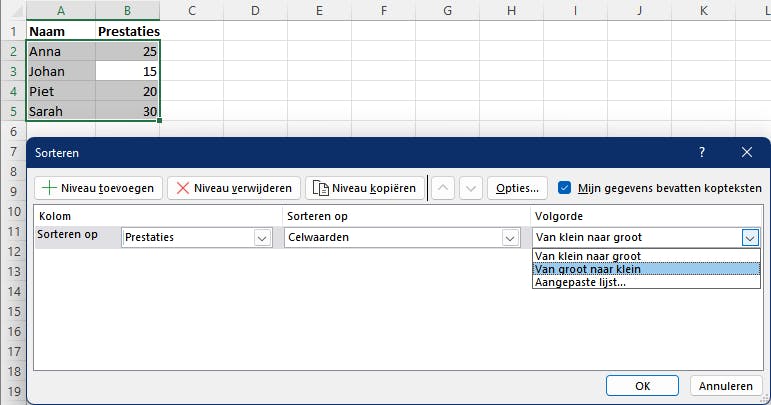Click the Niveau kopiëren copy icon
Image resolution: width=771 pixels, height=405 pixels.
(x=320, y=188)
